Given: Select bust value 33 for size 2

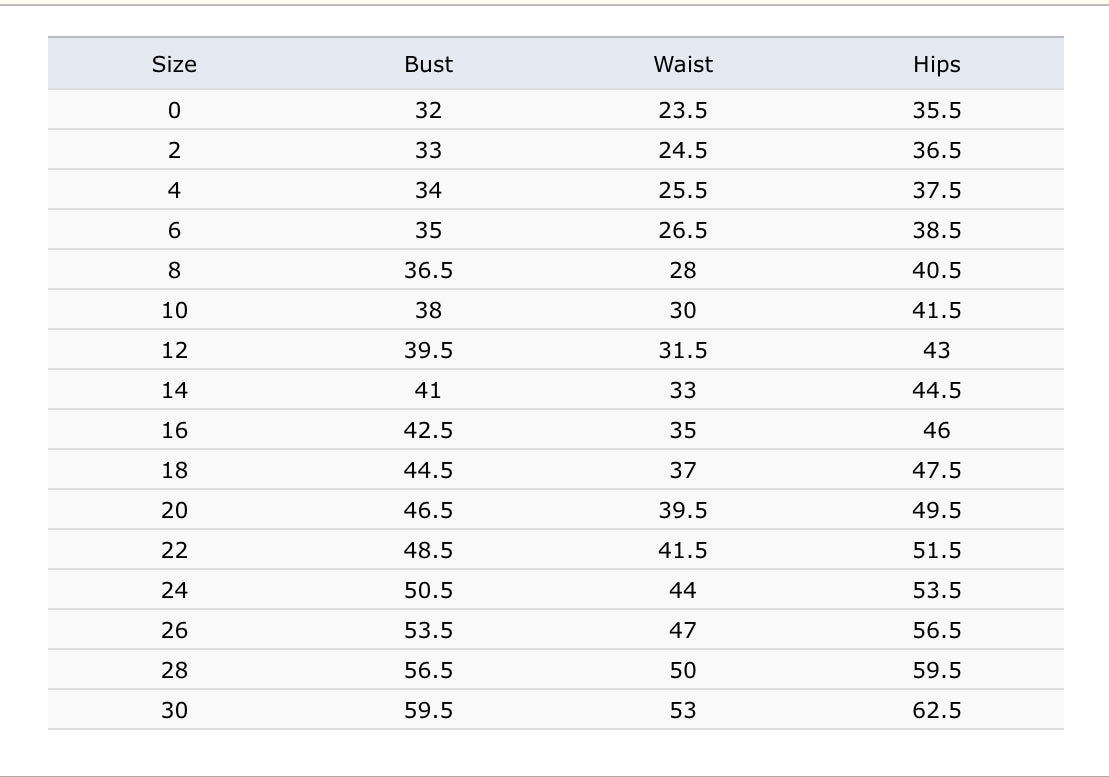Looking at the screenshot, I should 428,150.
